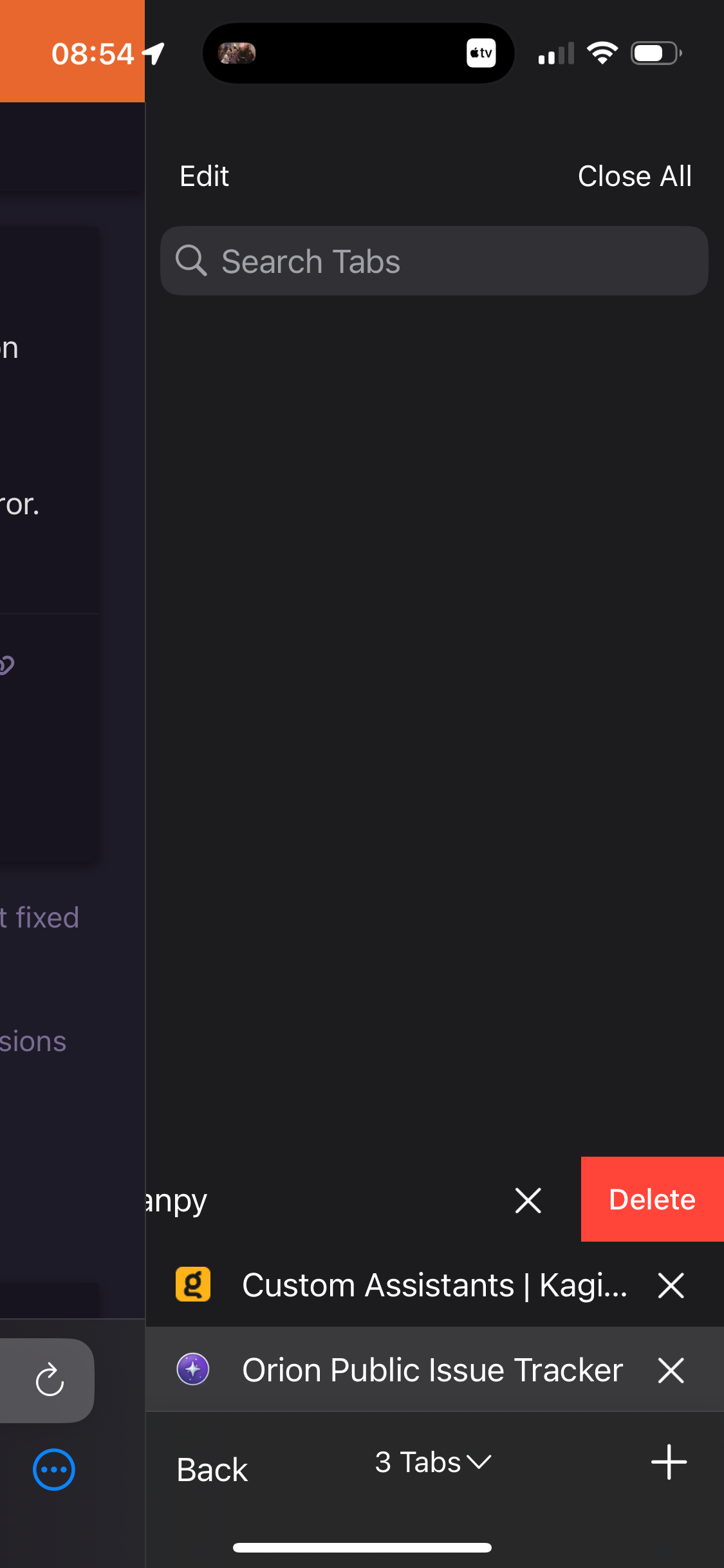The image size is (724, 1568).
Task: Open new tab with plus icon
Action: click(x=669, y=1462)
